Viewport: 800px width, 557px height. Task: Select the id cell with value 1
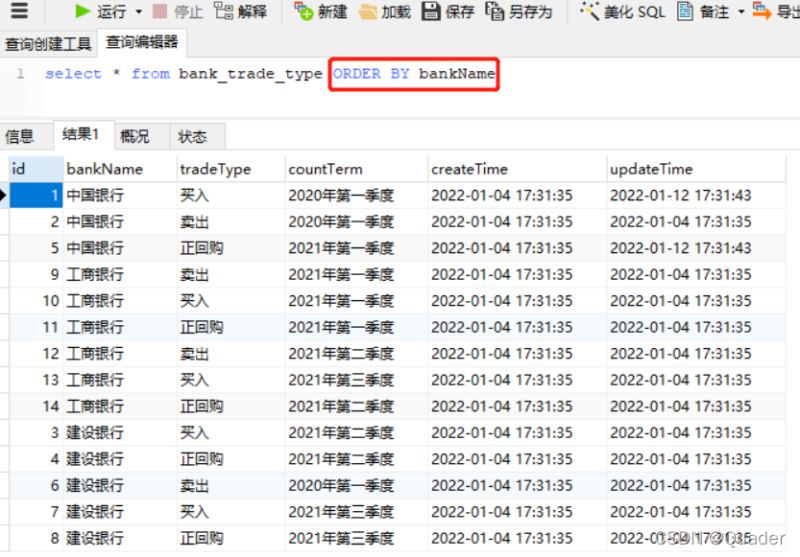point(36,195)
